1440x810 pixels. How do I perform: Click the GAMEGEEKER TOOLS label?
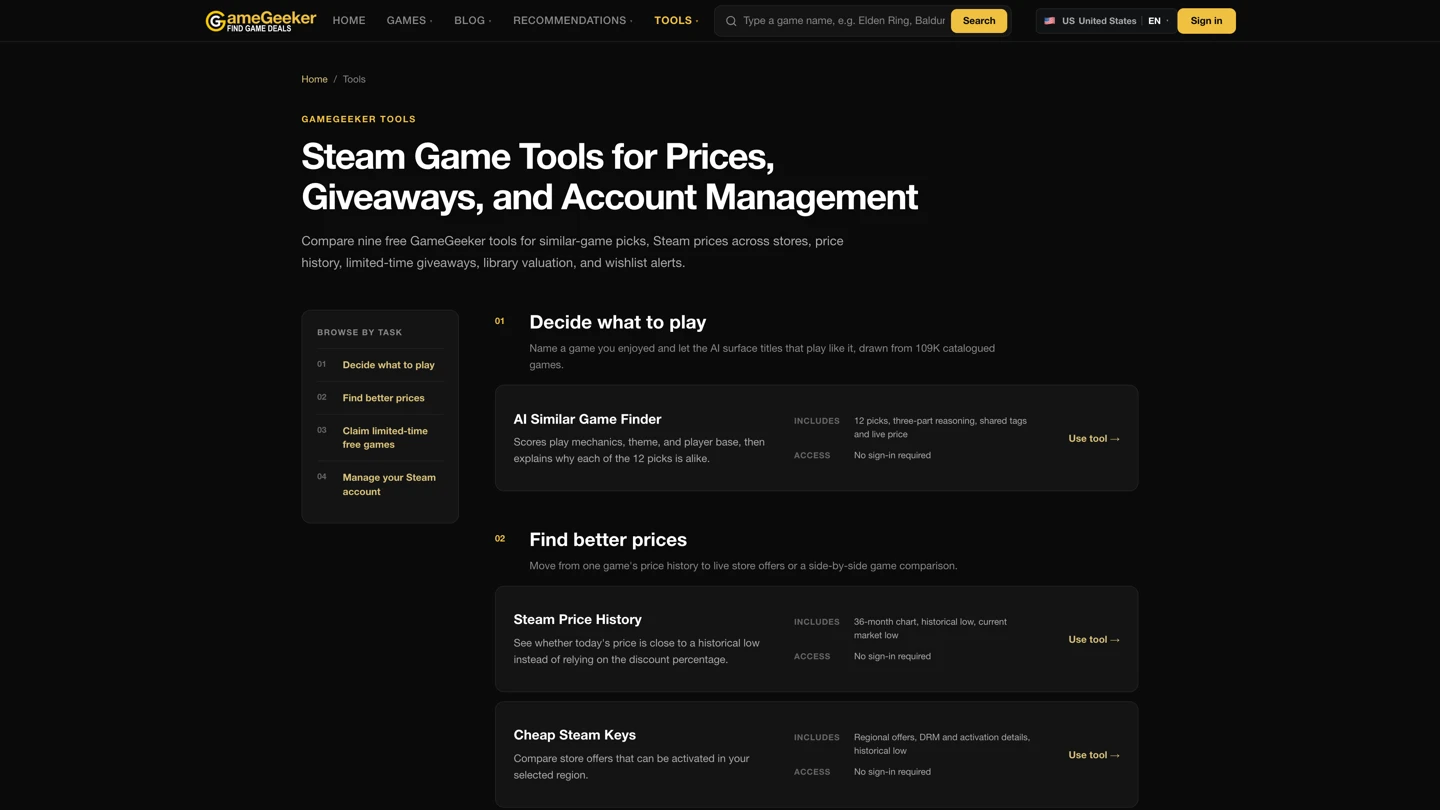[x=358, y=119]
